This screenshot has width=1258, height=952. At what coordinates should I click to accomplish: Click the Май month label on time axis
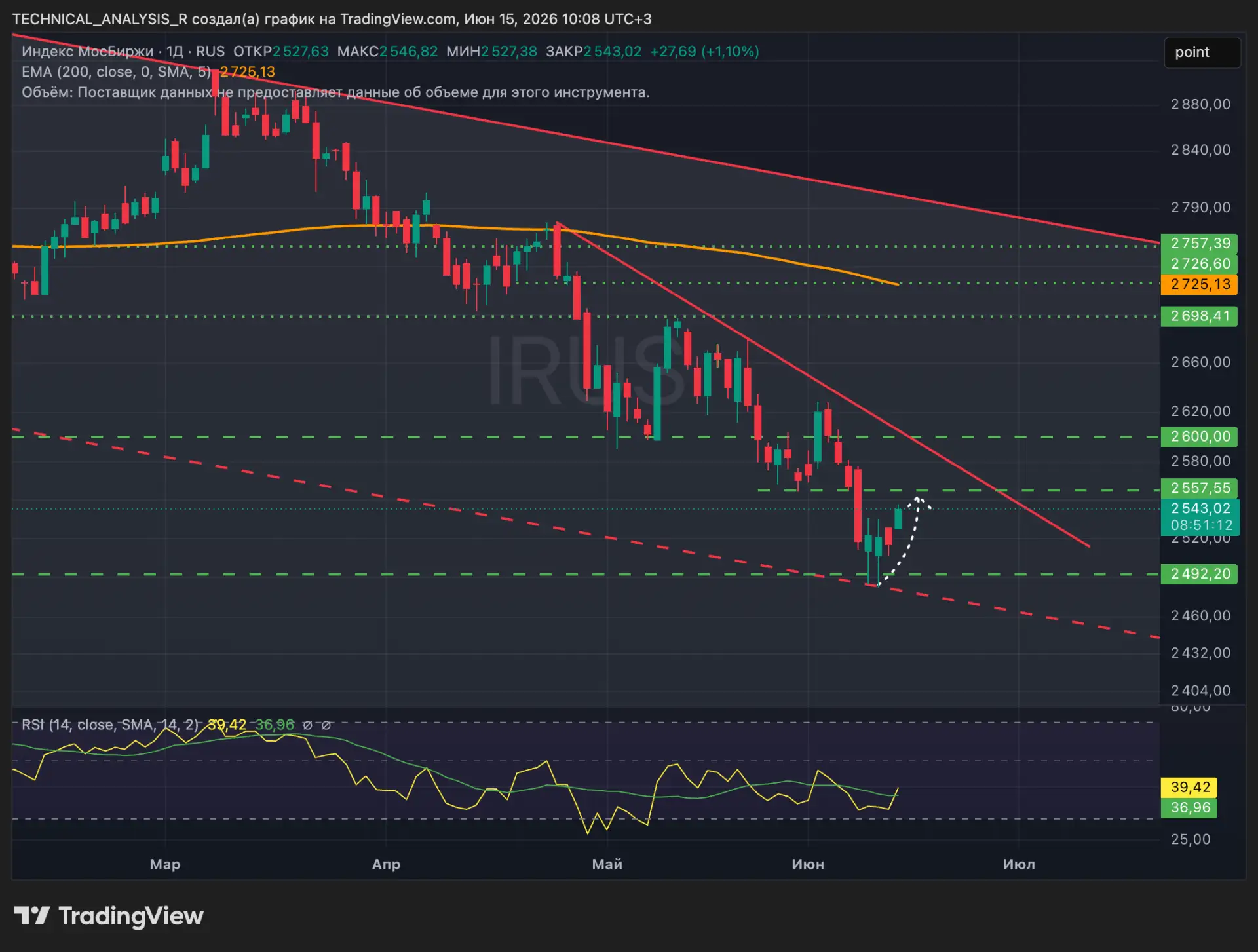click(x=607, y=864)
